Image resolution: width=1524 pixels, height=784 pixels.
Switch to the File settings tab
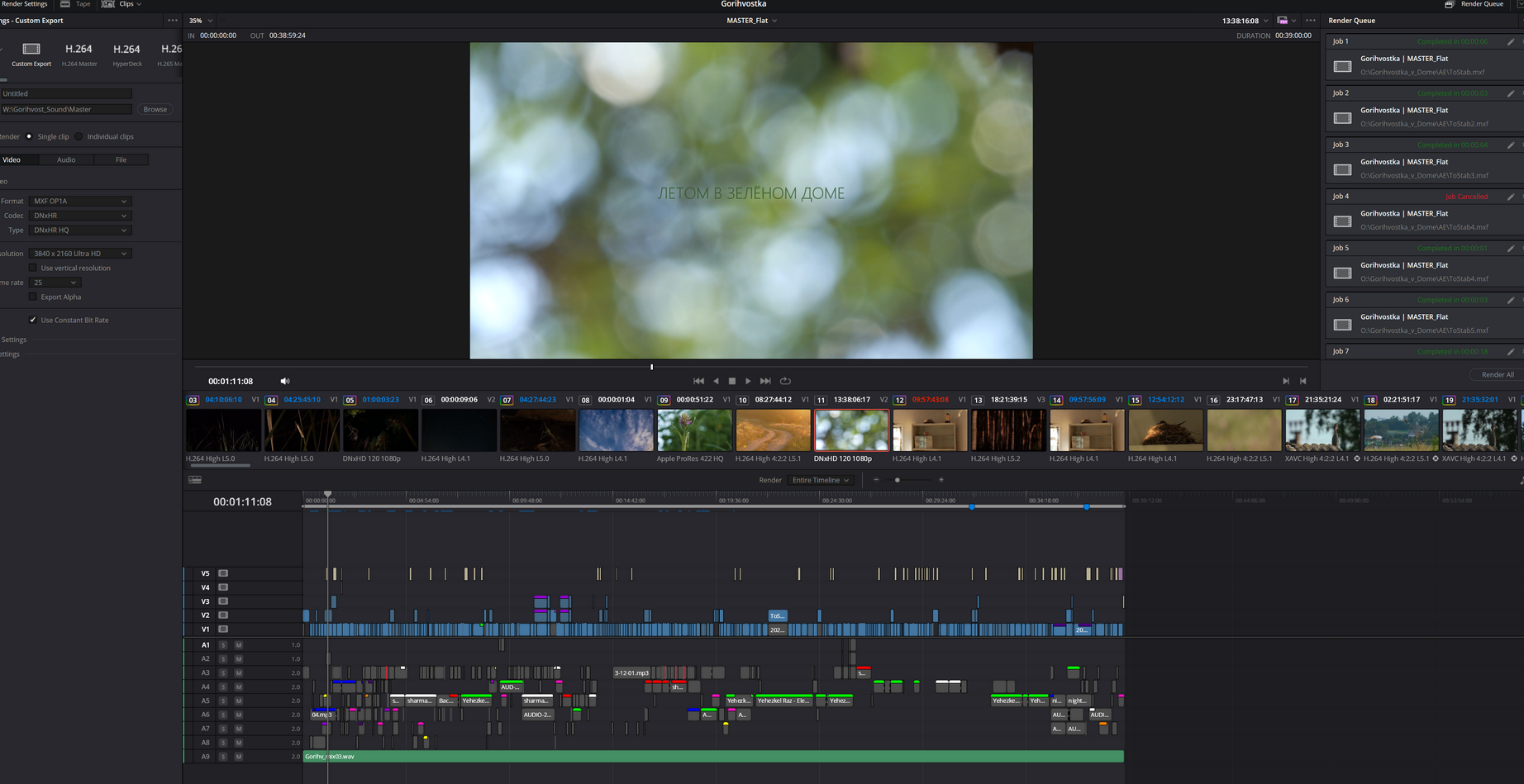(121, 159)
